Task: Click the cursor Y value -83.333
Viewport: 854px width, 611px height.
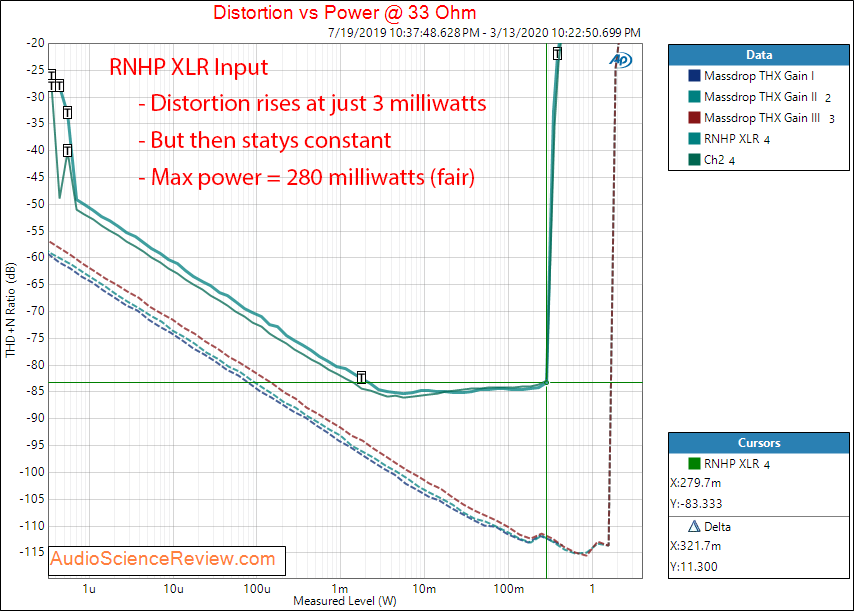Action: point(696,504)
